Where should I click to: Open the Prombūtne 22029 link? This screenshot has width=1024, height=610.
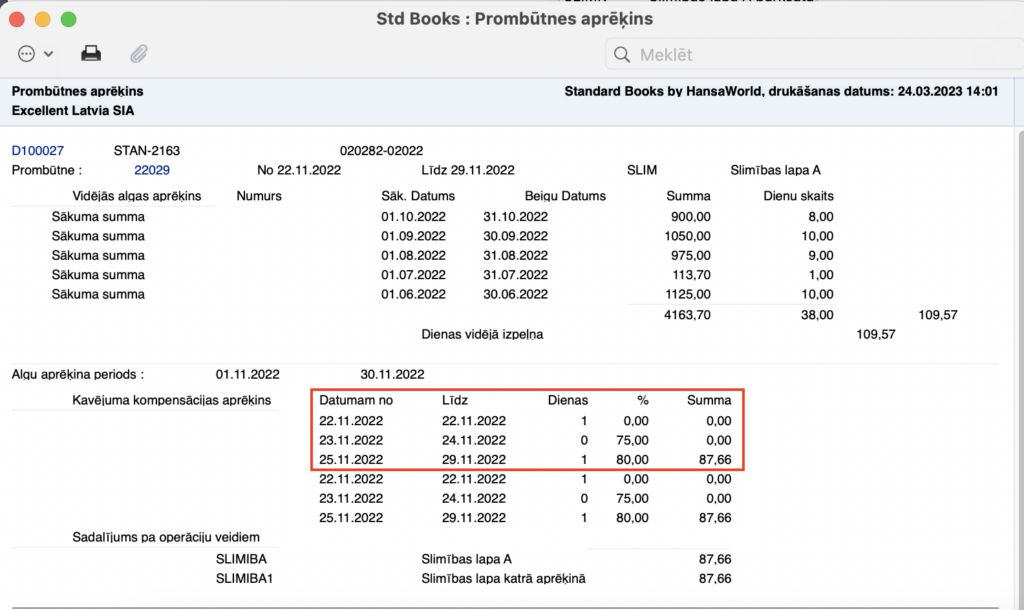152,171
